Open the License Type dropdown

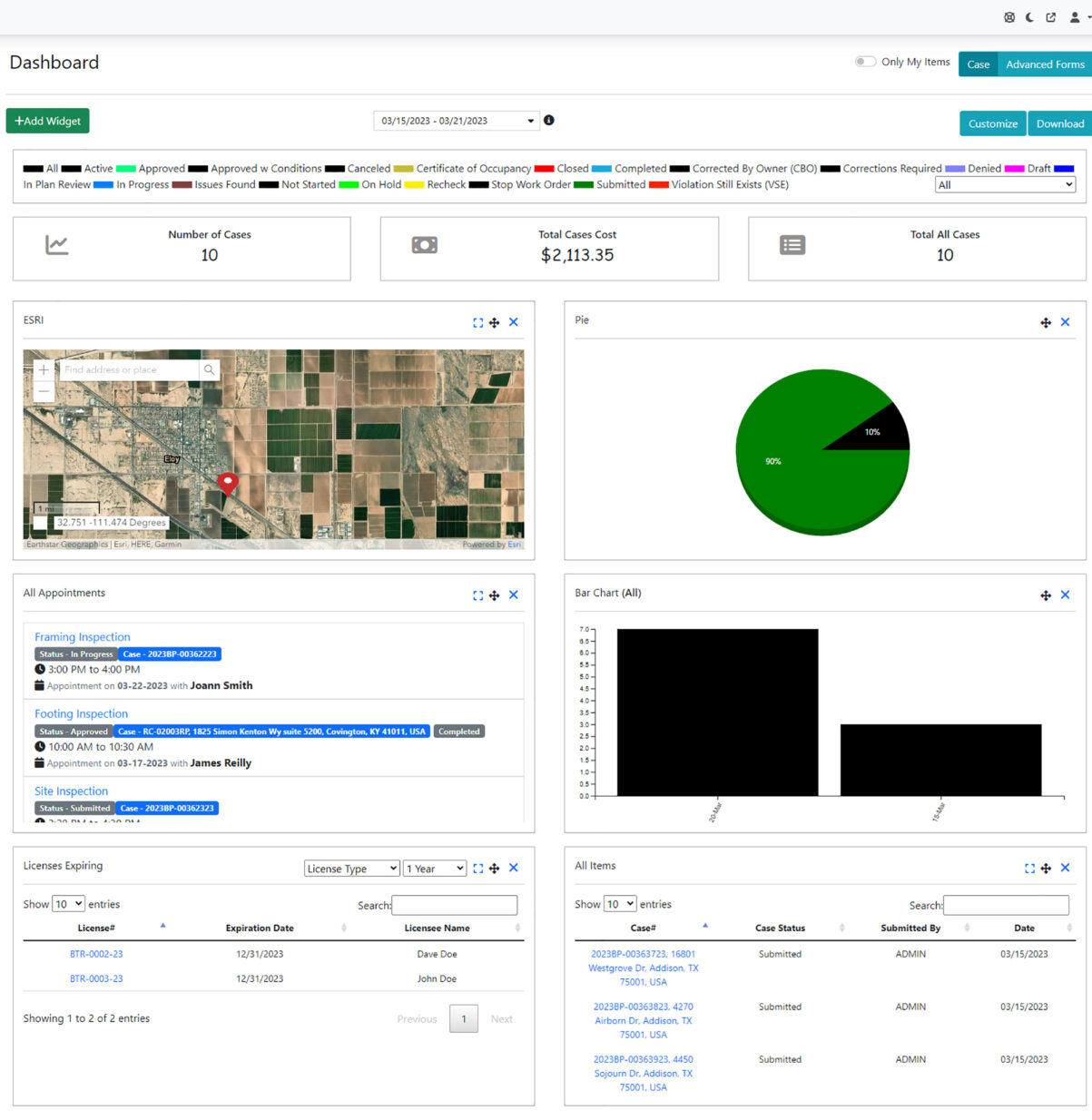click(x=351, y=869)
